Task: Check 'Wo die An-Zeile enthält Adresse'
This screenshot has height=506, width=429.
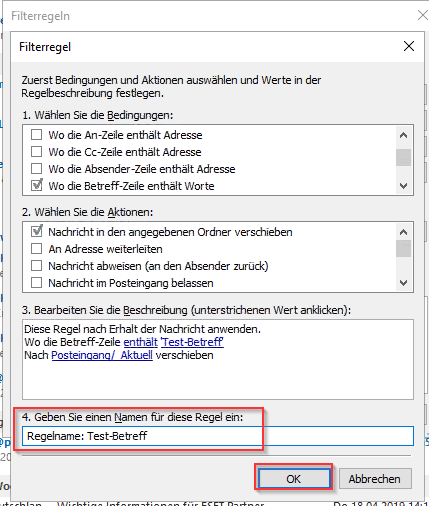Action: (36, 135)
